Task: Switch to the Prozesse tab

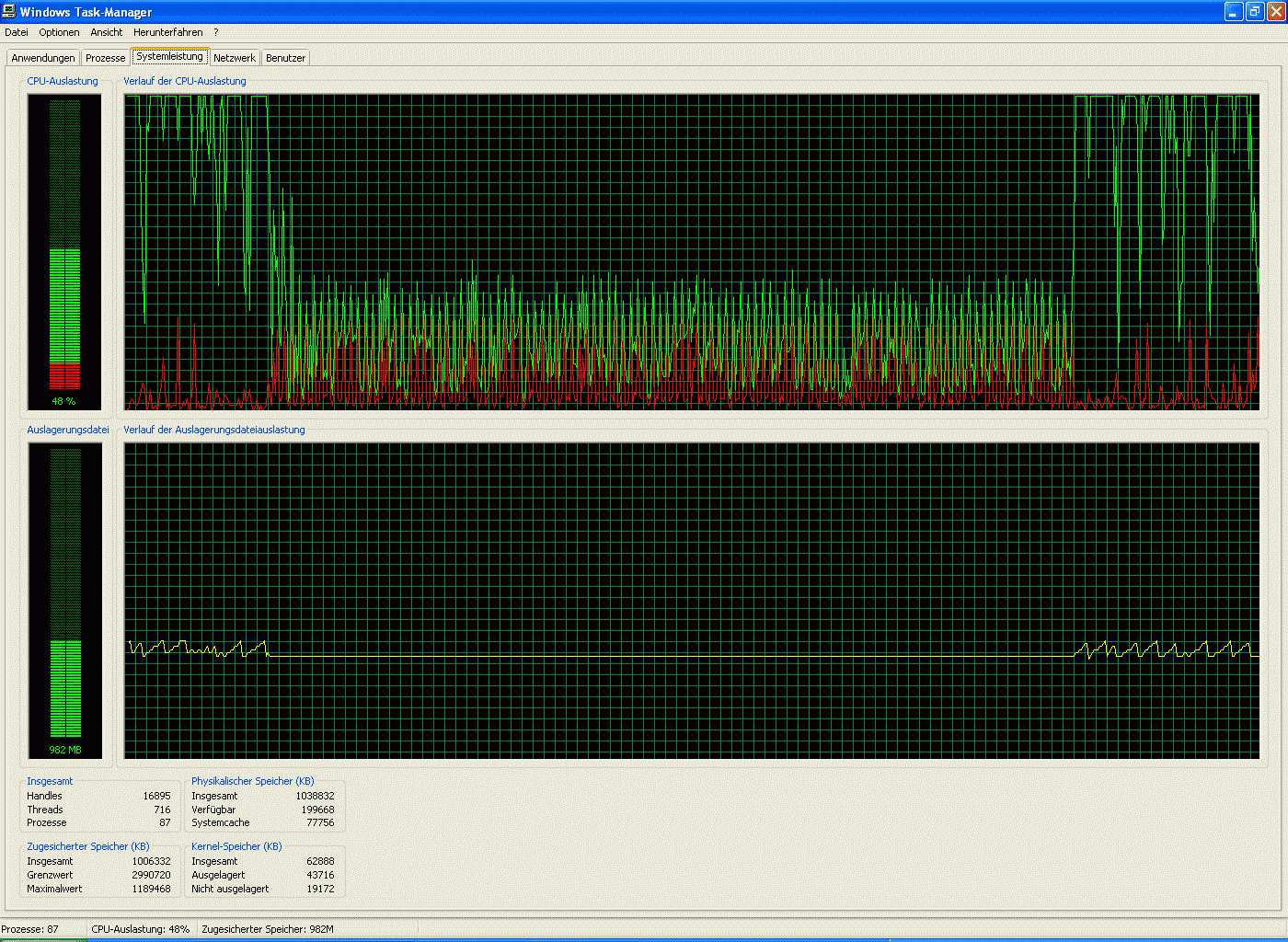Action: point(105,58)
